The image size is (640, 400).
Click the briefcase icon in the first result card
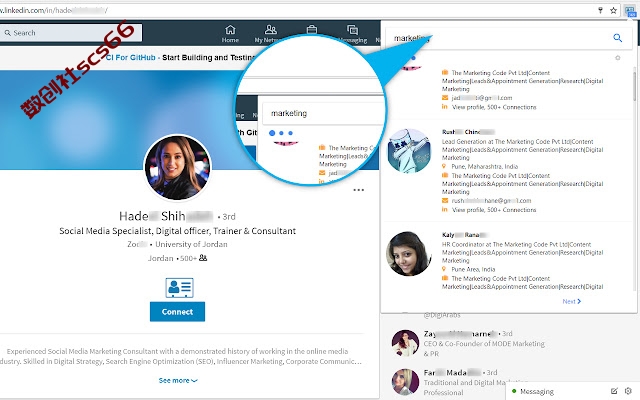(x=445, y=72)
